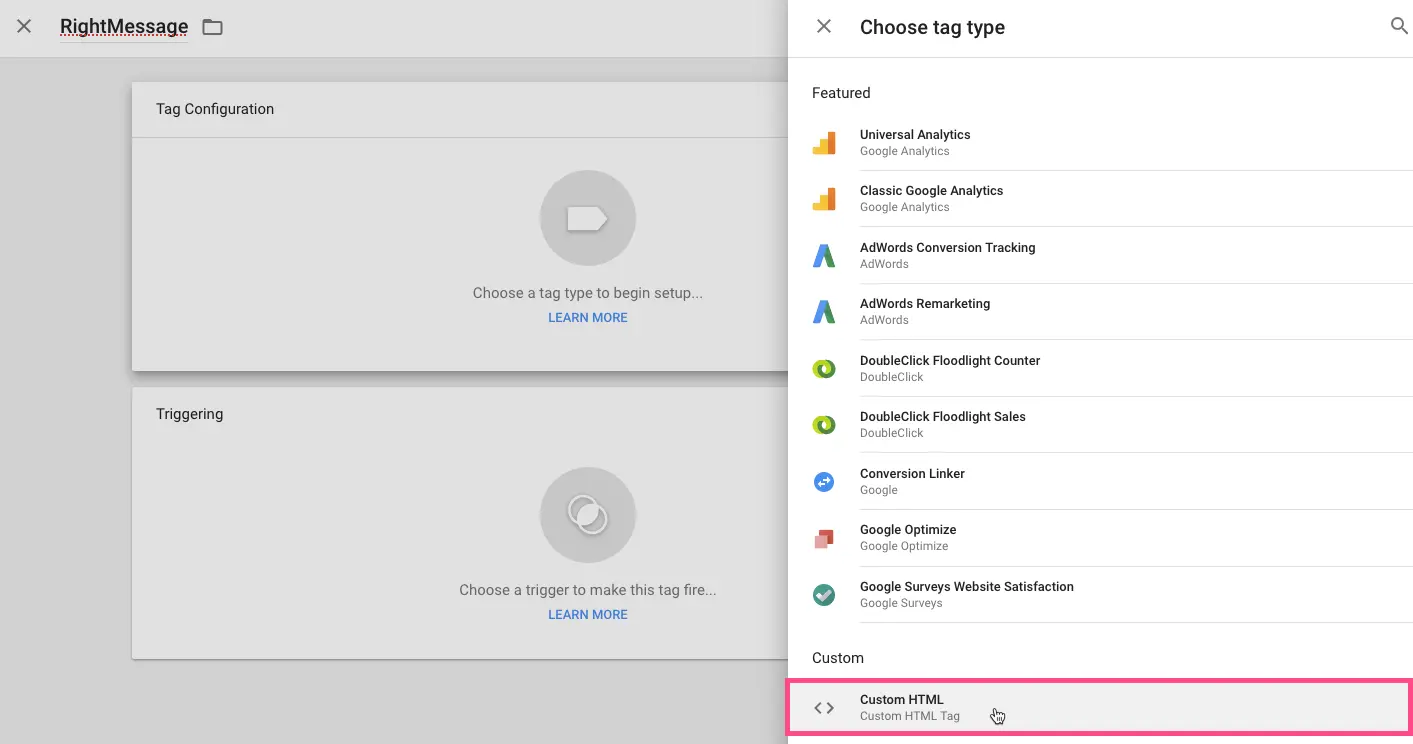1413x744 pixels.
Task: Select DoubleClick Floodlight Counter icon
Action: pyautogui.click(x=823, y=369)
